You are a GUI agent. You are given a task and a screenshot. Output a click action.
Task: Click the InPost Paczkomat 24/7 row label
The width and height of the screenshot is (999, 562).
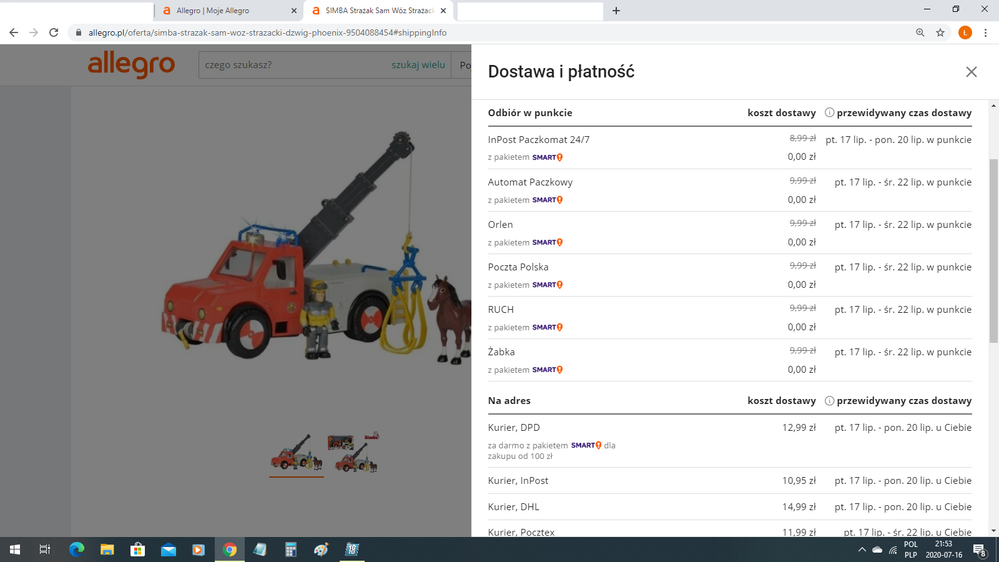pos(538,140)
